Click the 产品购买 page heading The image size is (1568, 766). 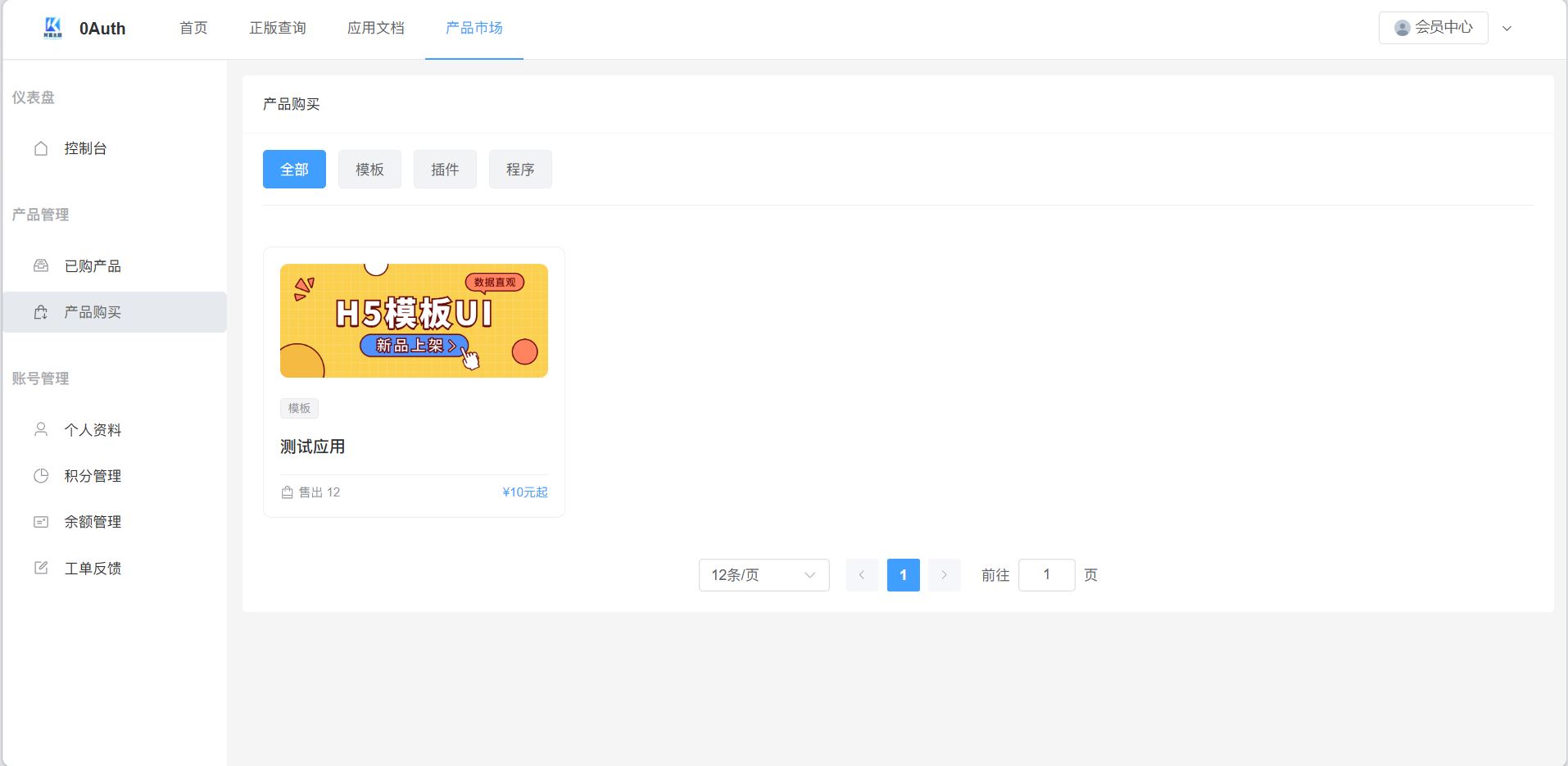pos(291,104)
